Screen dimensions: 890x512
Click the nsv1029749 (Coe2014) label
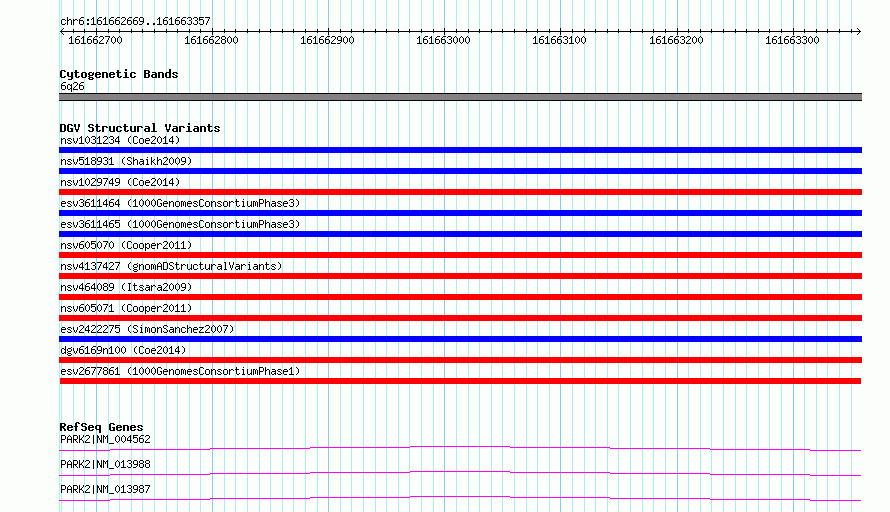tap(120, 182)
